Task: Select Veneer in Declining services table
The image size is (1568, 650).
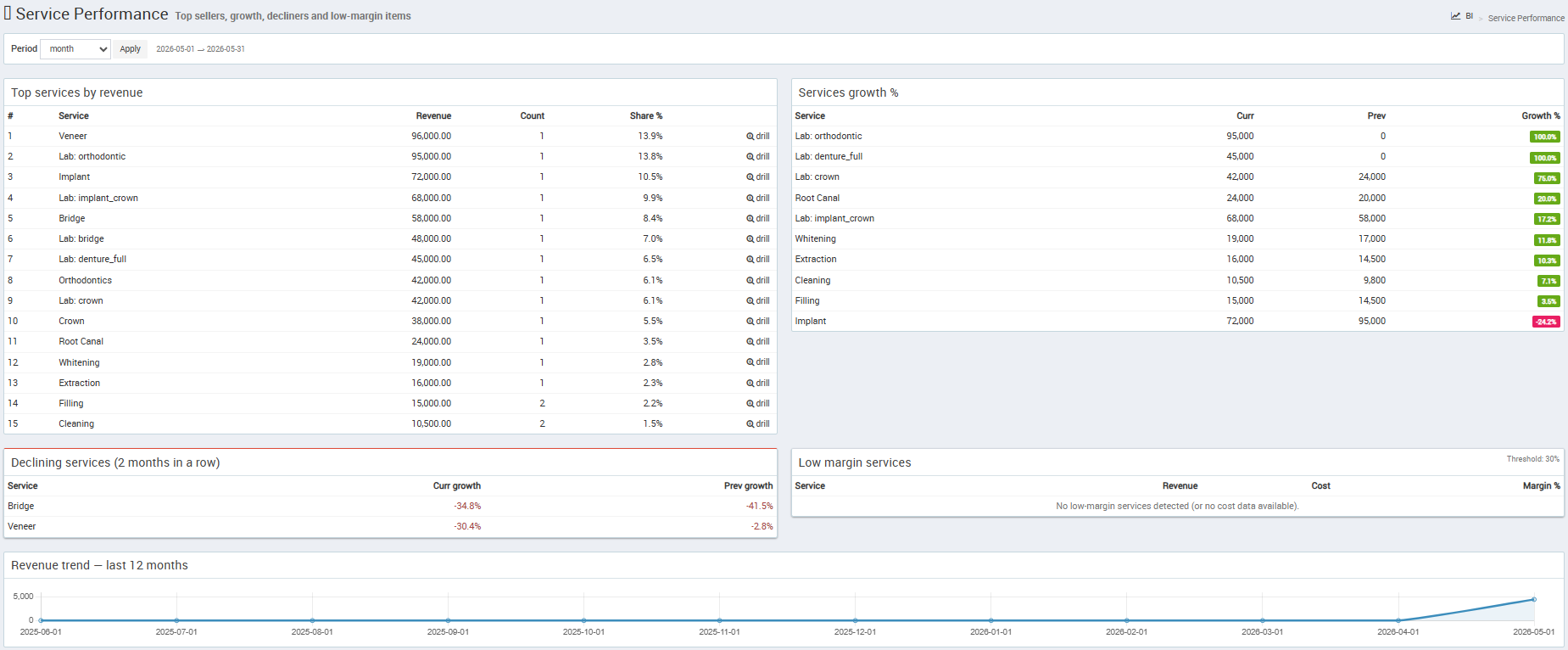Action: tap(22, 526)
